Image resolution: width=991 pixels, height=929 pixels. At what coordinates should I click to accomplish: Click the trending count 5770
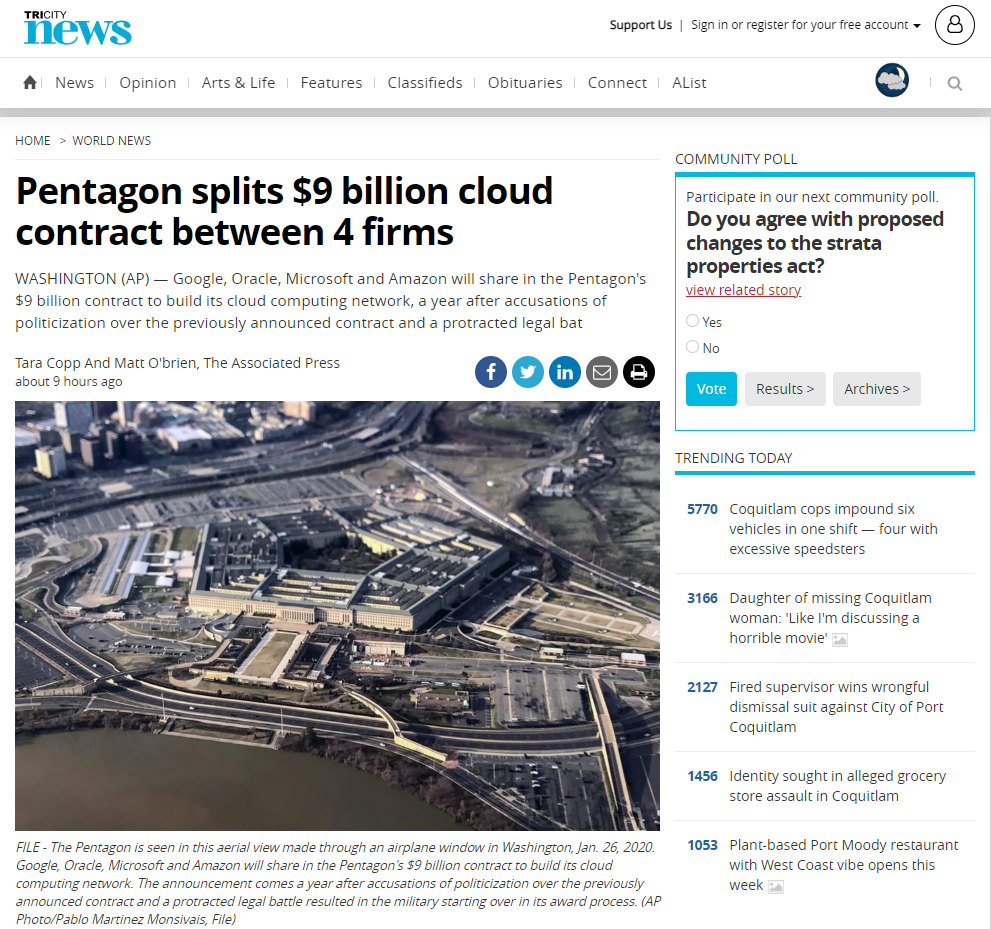coord(702,509)
